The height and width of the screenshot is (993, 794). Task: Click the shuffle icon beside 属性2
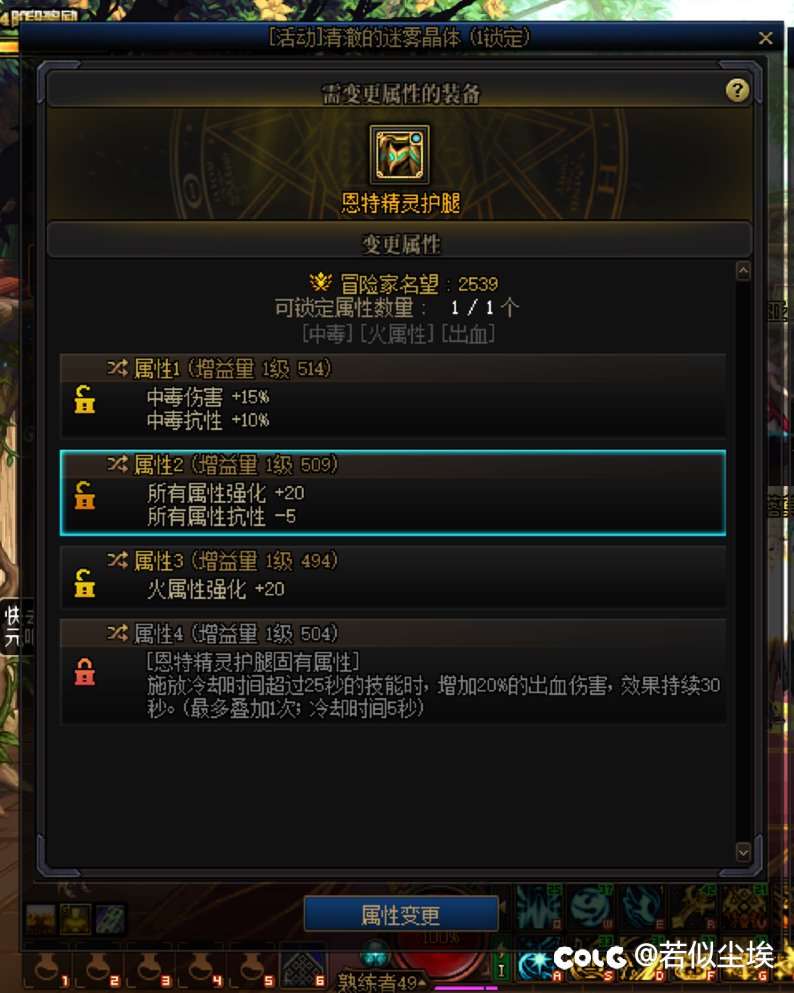point(117,464)
